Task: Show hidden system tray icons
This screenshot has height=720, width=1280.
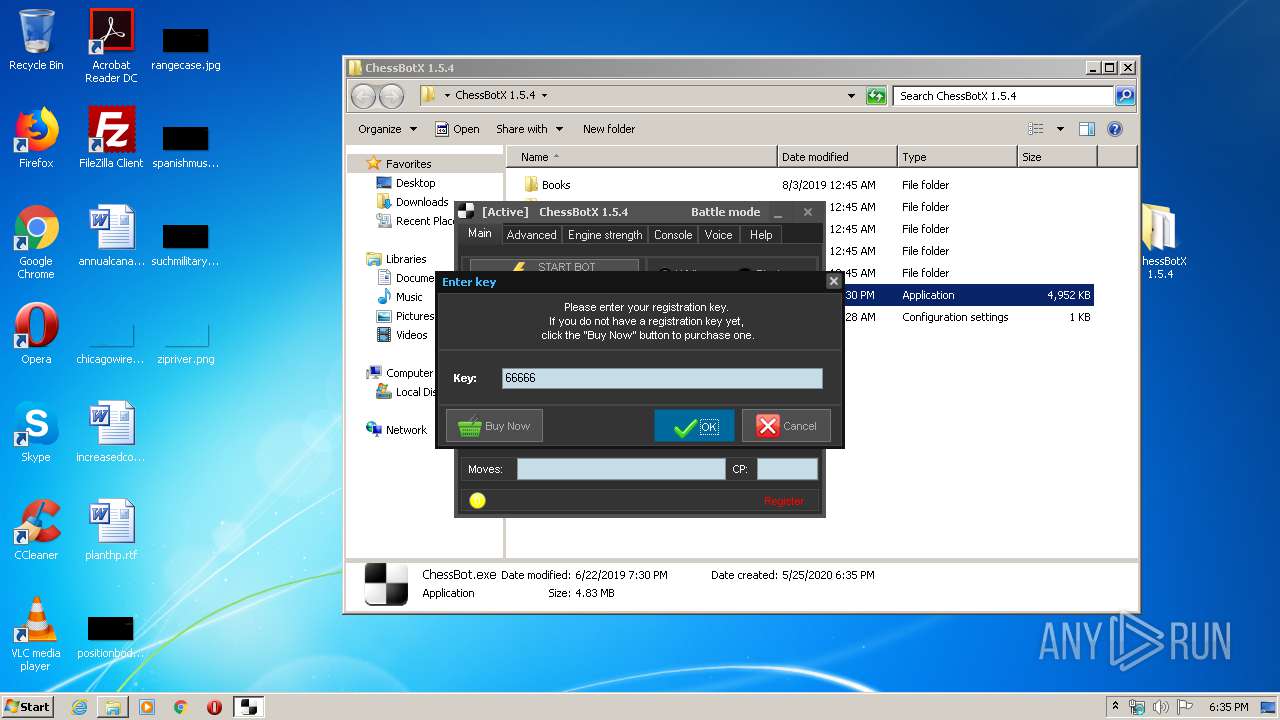Action: click(x=1115, y=706)
